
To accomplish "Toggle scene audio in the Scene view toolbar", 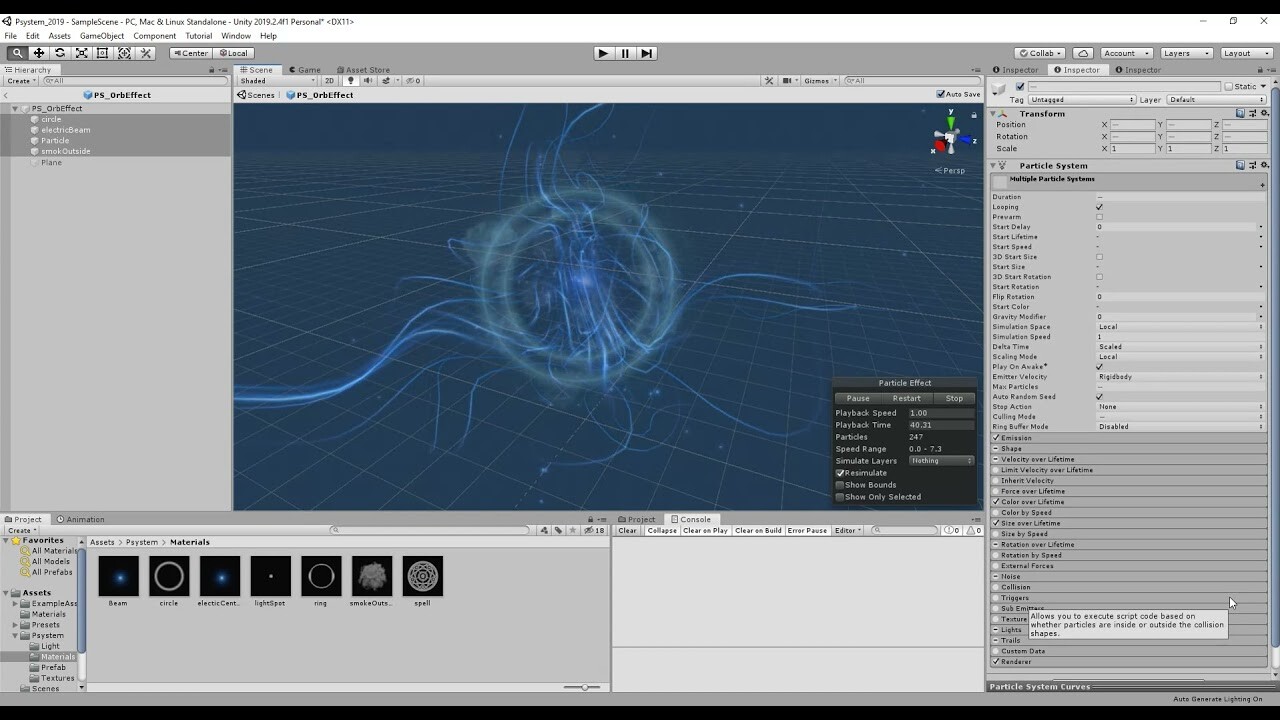I will (x=368, y=80).
